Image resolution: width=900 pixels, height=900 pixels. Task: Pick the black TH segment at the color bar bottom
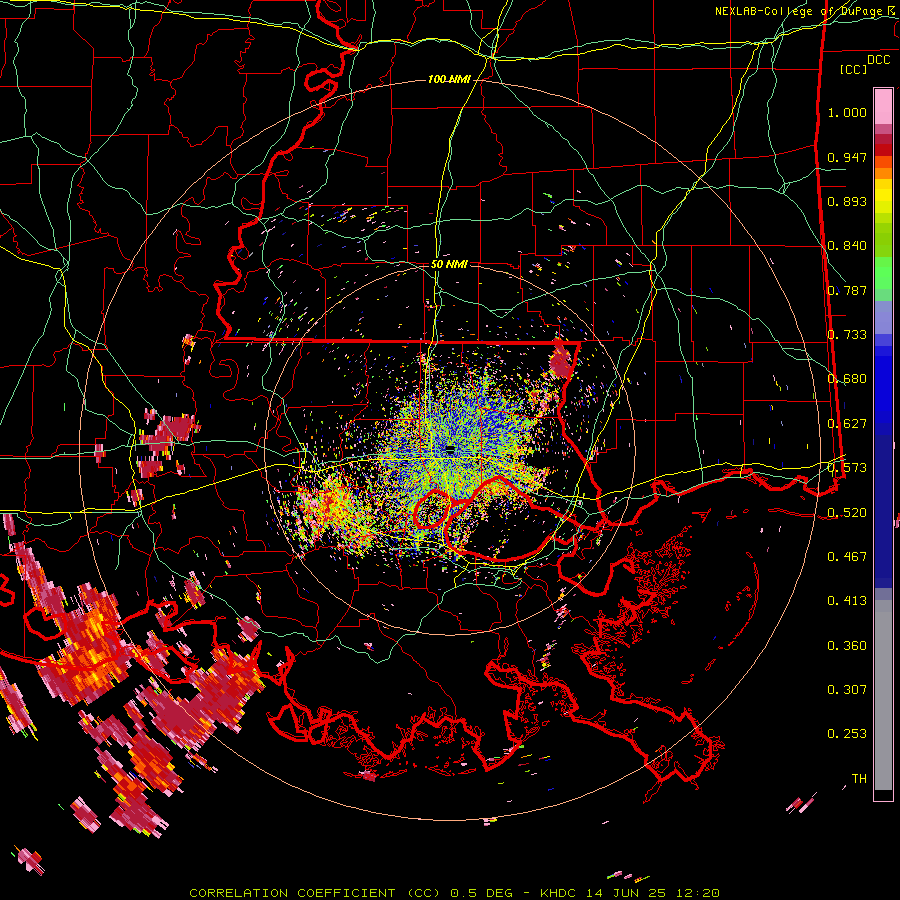tap(883, 795)
